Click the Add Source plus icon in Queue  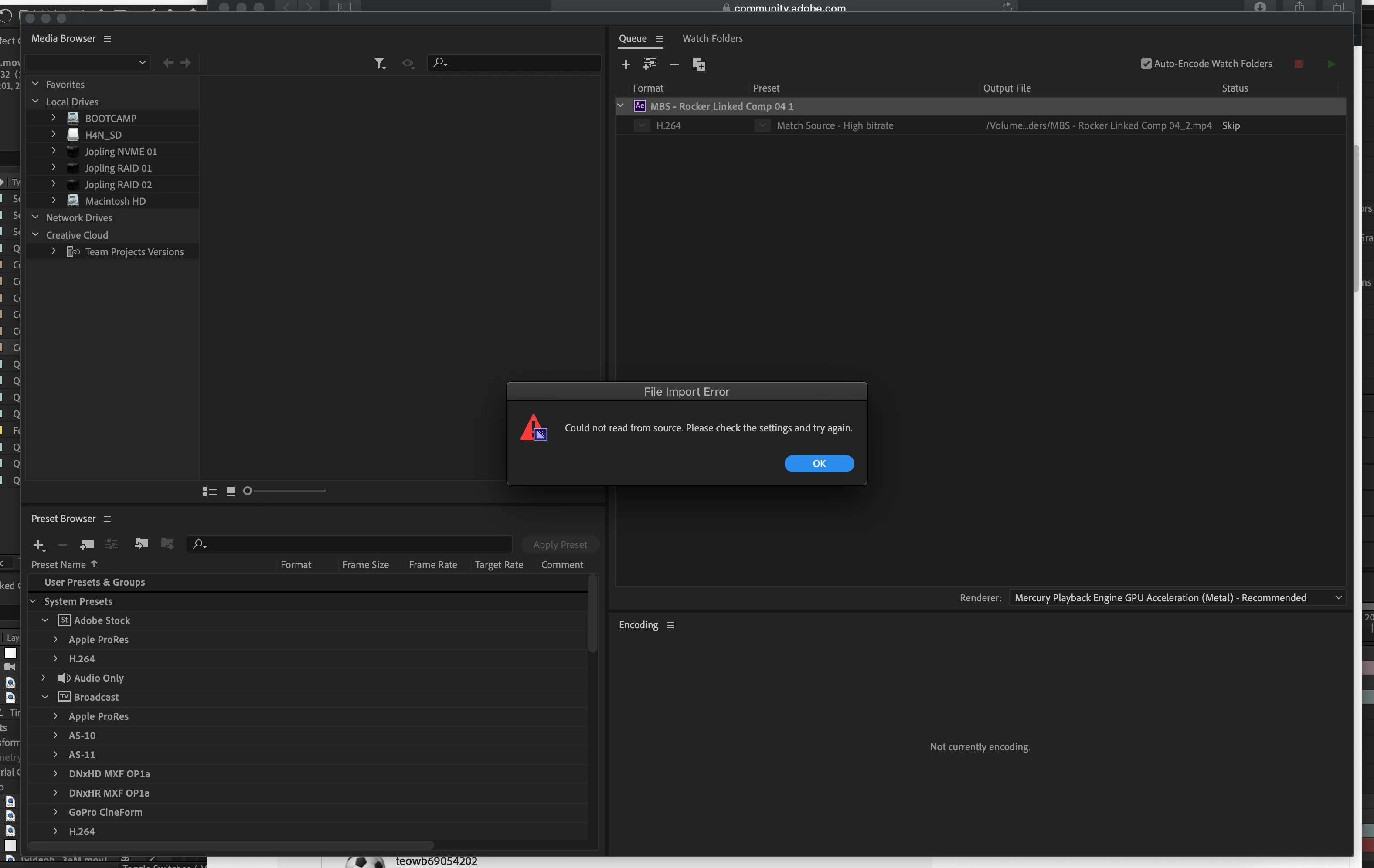[x=626, y=64]
